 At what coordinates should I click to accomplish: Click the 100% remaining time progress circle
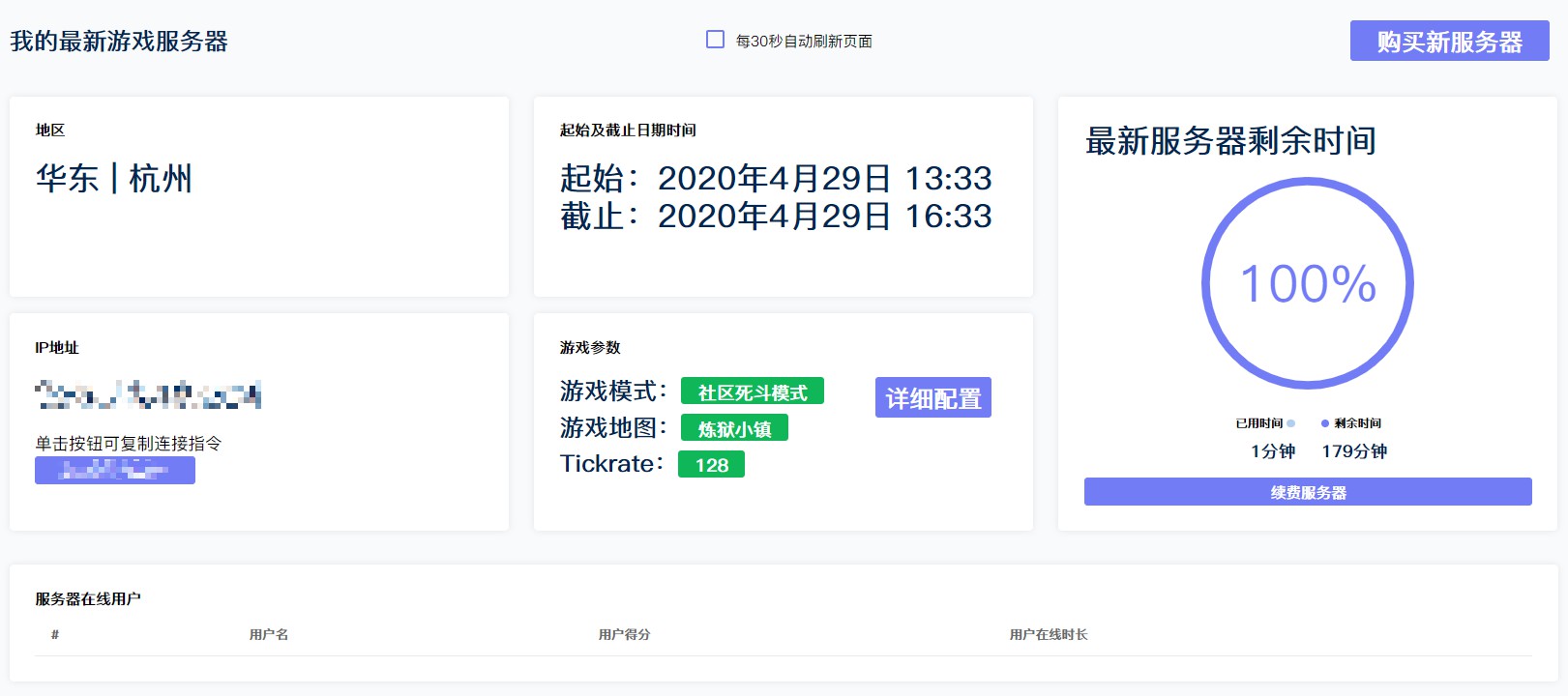[x=1307, y=283]
